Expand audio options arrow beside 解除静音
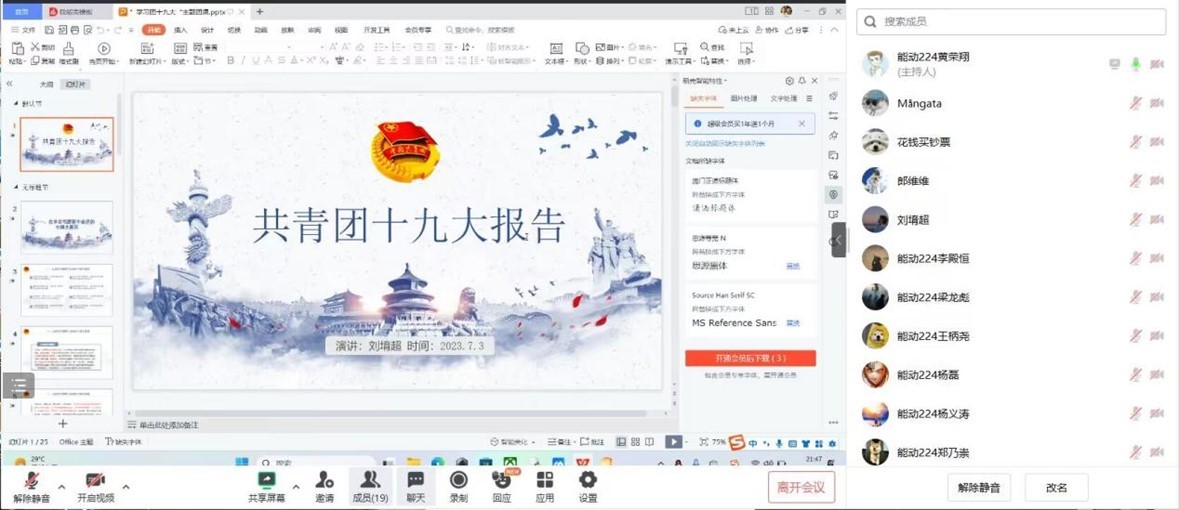 pyautogui.click(x=61, y=487)
